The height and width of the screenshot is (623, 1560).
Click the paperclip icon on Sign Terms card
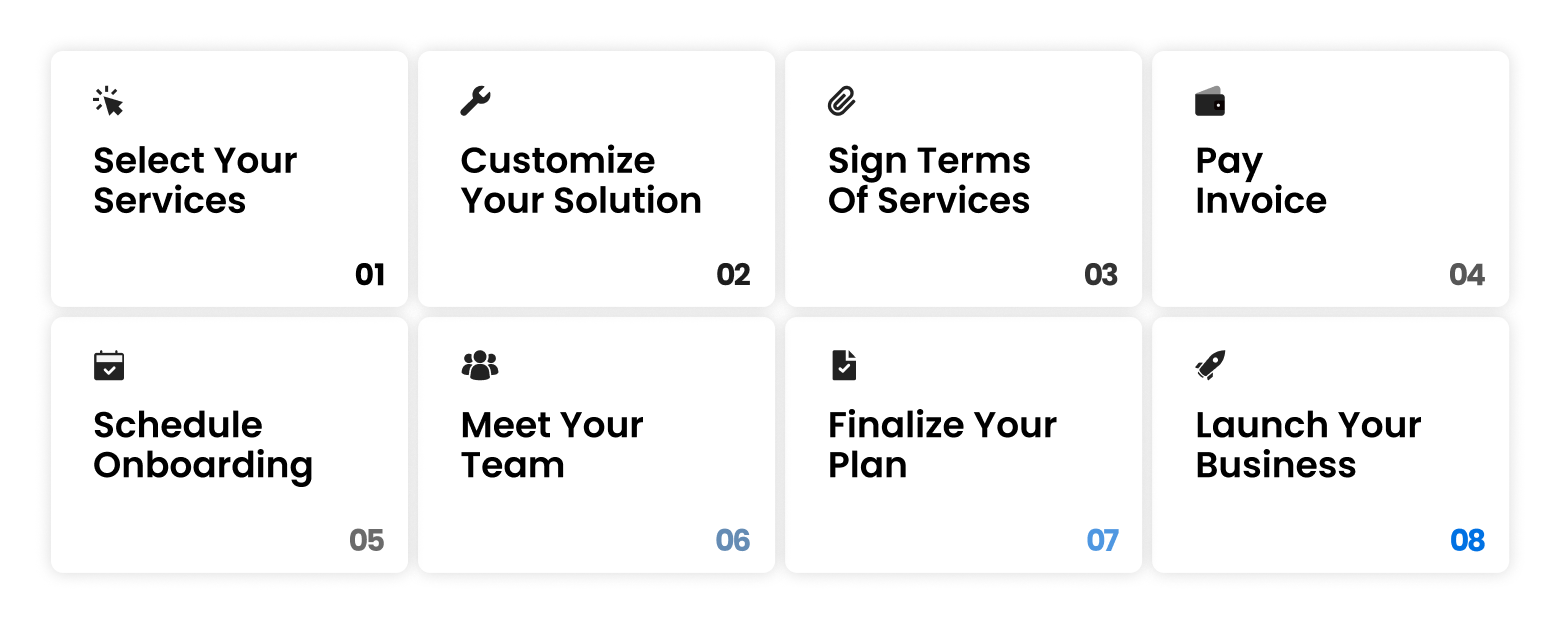[x=842, y=101]
